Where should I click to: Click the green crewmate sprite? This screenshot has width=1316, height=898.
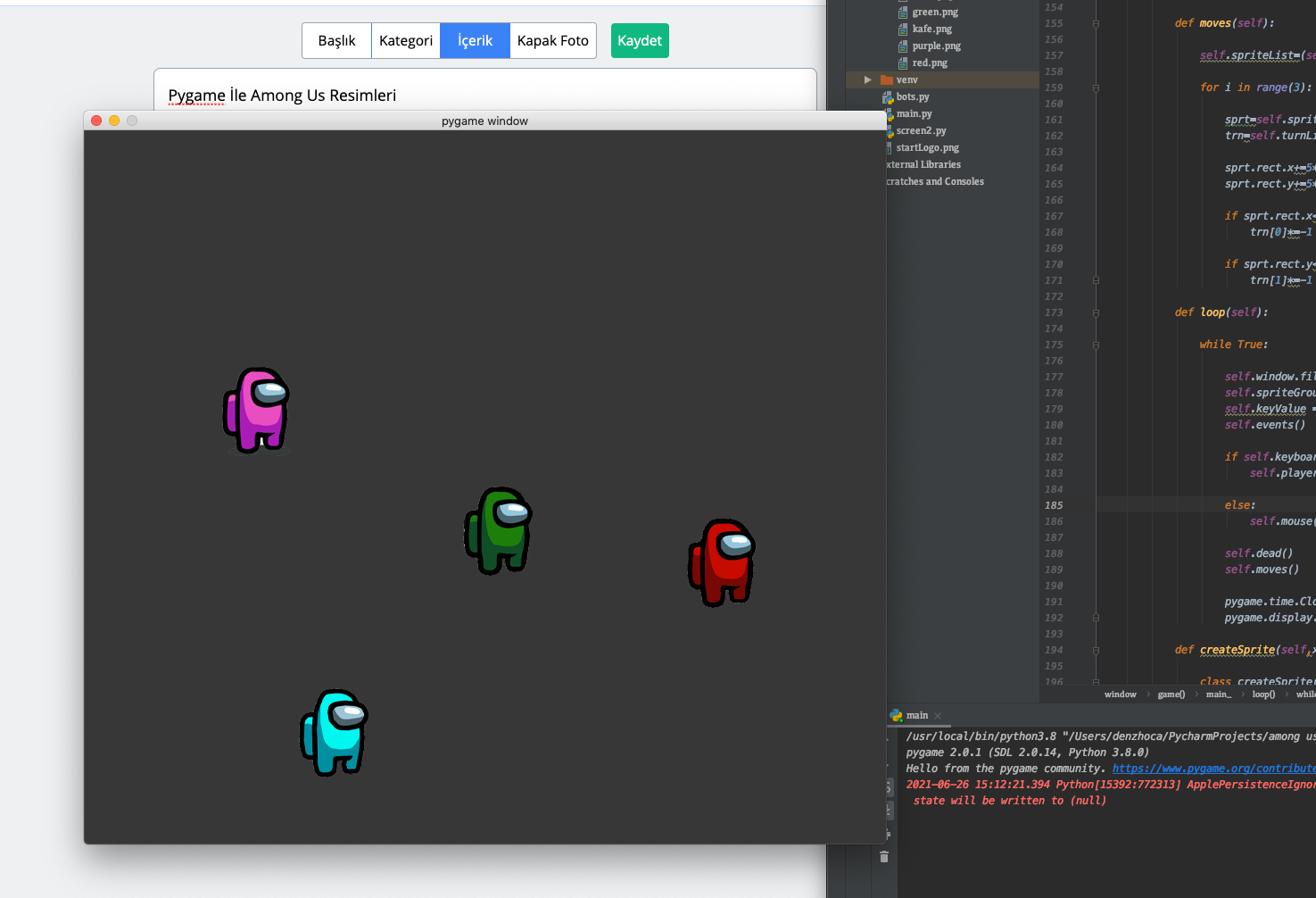499,530
